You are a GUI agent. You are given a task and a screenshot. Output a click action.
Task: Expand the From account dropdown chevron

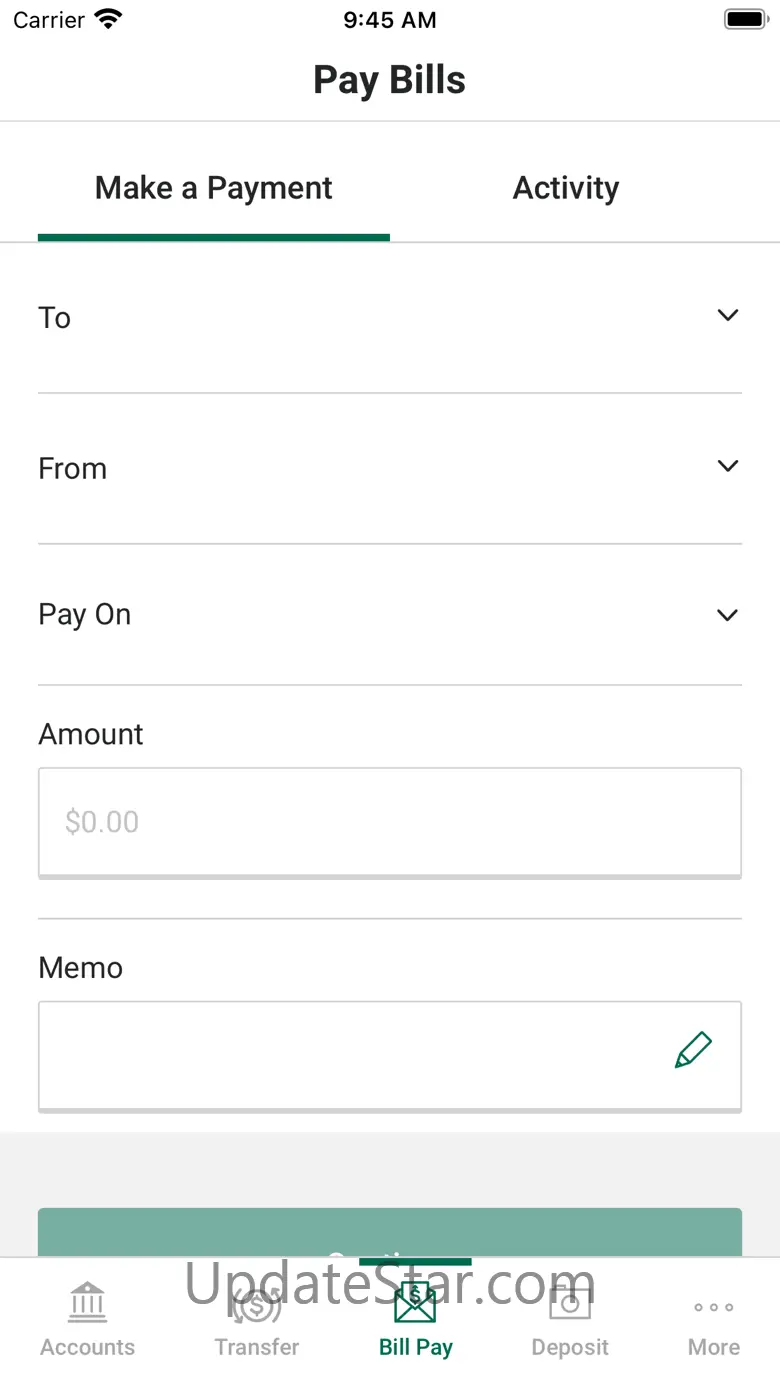click(728, 466)
